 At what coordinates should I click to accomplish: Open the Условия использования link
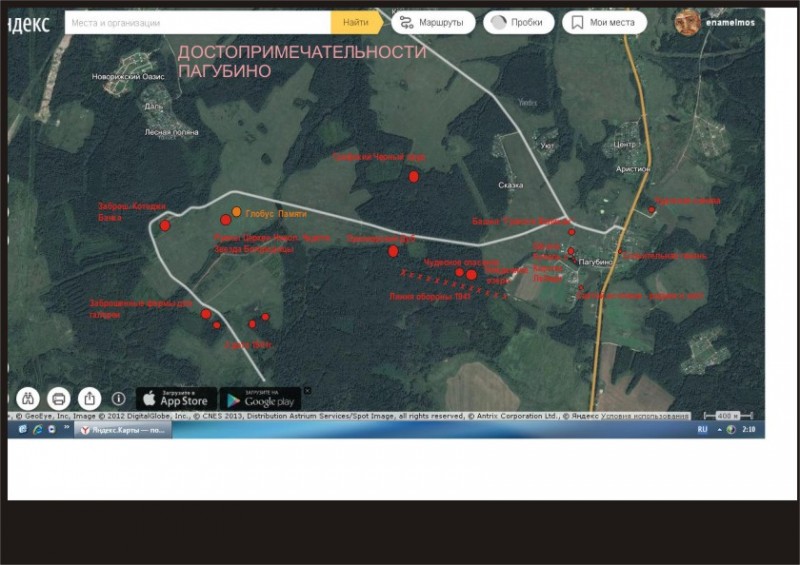645,416
